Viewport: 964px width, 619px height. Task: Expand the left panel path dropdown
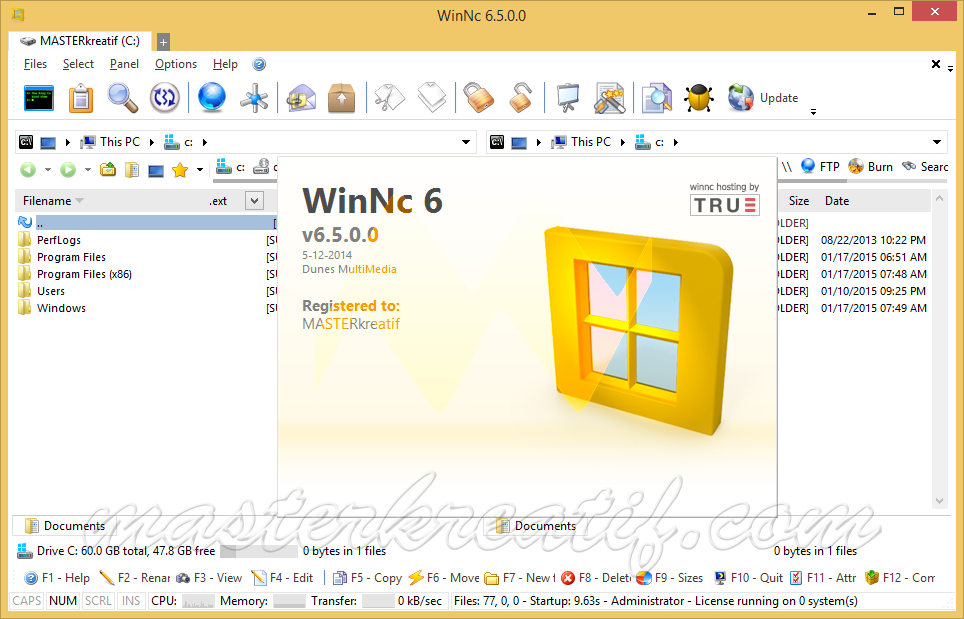point(466,143)
